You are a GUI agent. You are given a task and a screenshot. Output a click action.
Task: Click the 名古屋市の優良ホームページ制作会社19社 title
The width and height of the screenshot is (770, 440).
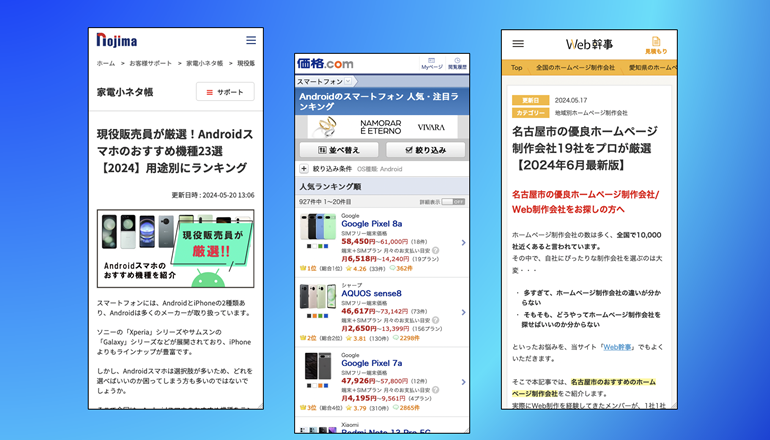click(x=584, y=148)
